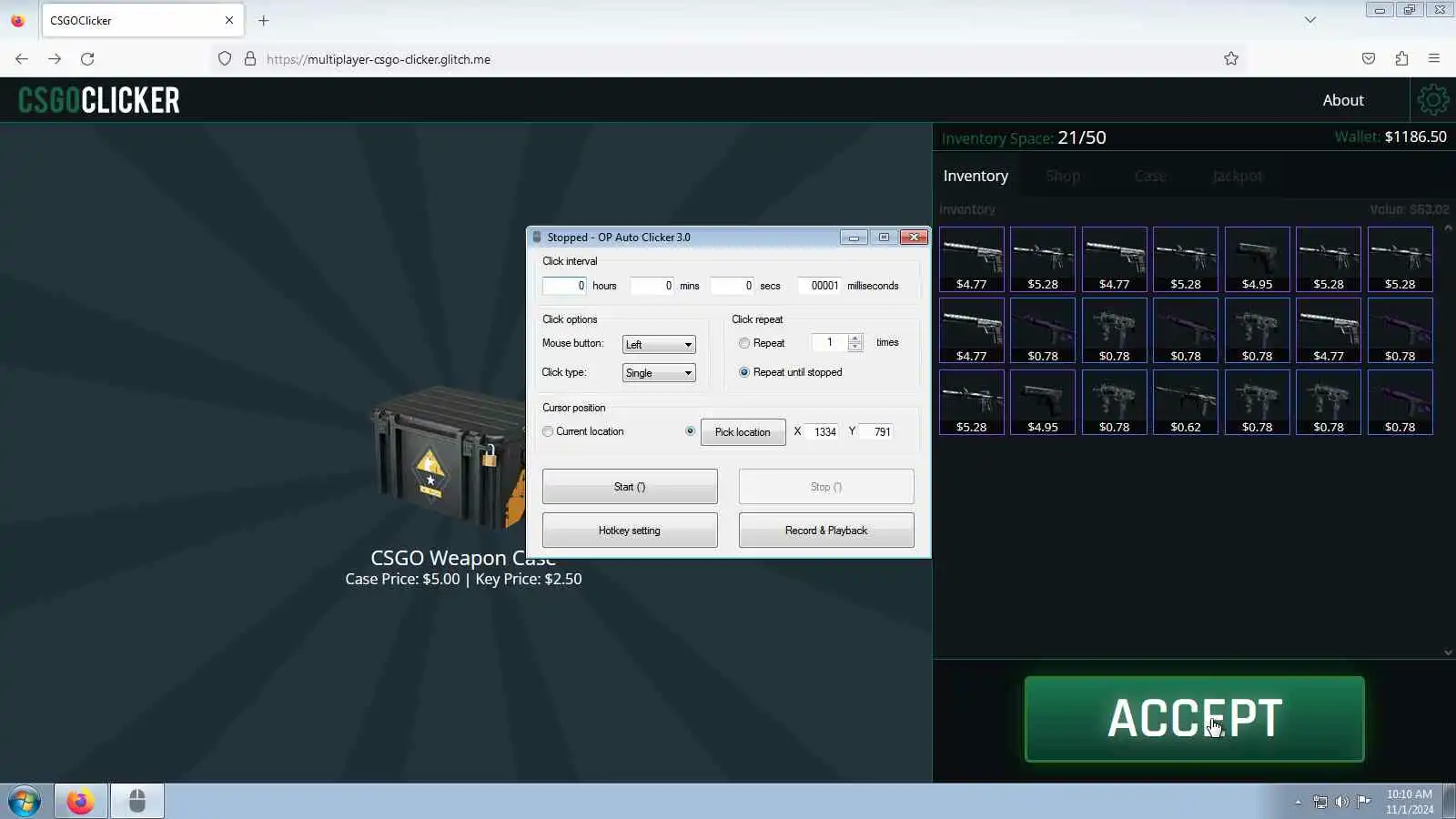
Task: Select Repeat until stopped
Action: click(744, 372)
